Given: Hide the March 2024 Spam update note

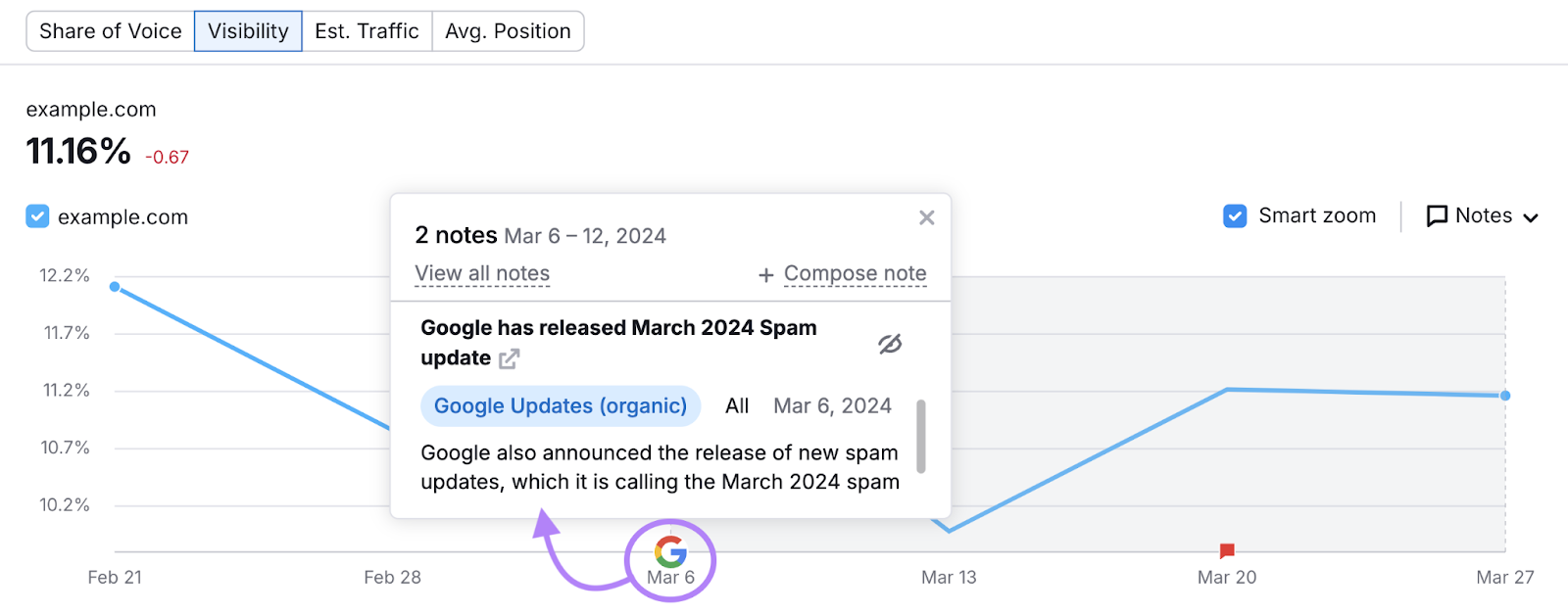Looking at the screenshot, I should pos(888,343).
